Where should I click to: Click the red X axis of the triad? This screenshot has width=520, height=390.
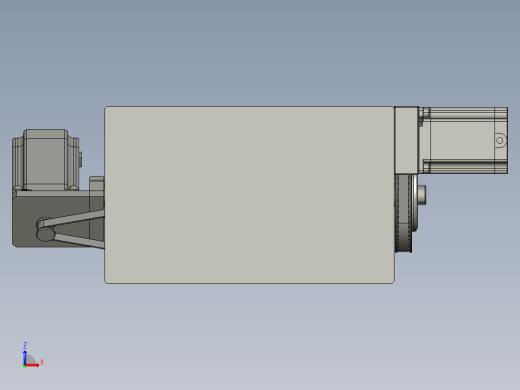click(33, 365)
